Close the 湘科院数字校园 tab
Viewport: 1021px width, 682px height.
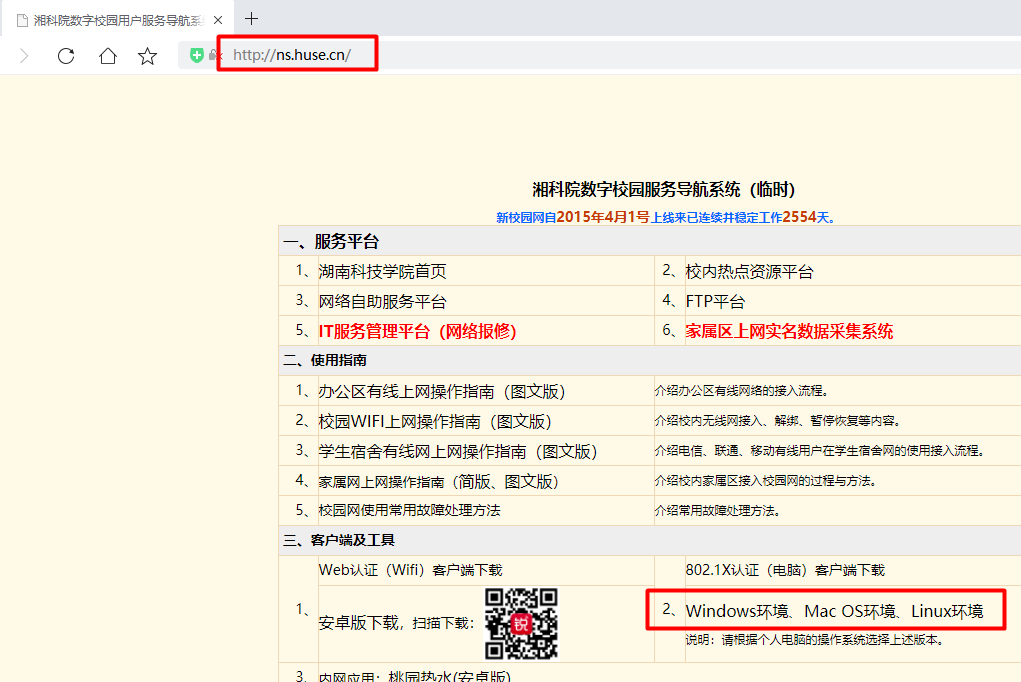(218, 20)
